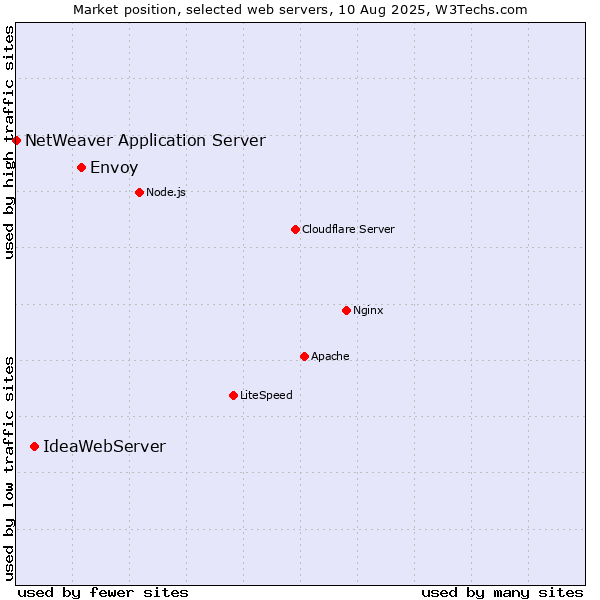Click the 'used by fewer sites' axis label

[103, 593]
